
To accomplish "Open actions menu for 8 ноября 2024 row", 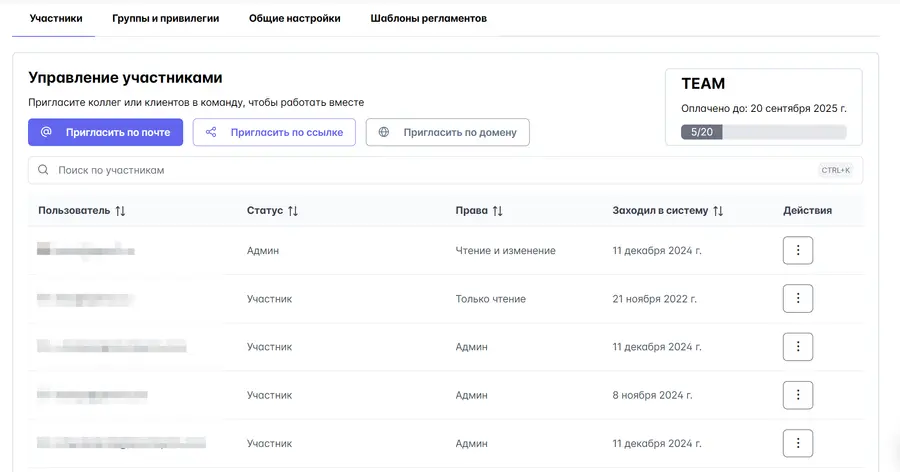I will point(798,395).
